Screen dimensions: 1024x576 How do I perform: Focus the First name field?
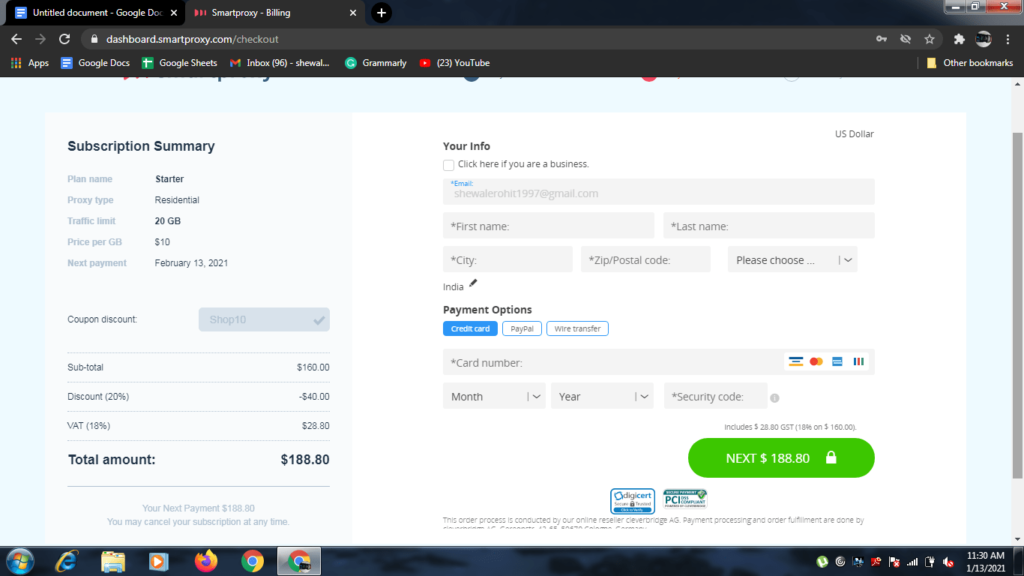pos(549,226)
